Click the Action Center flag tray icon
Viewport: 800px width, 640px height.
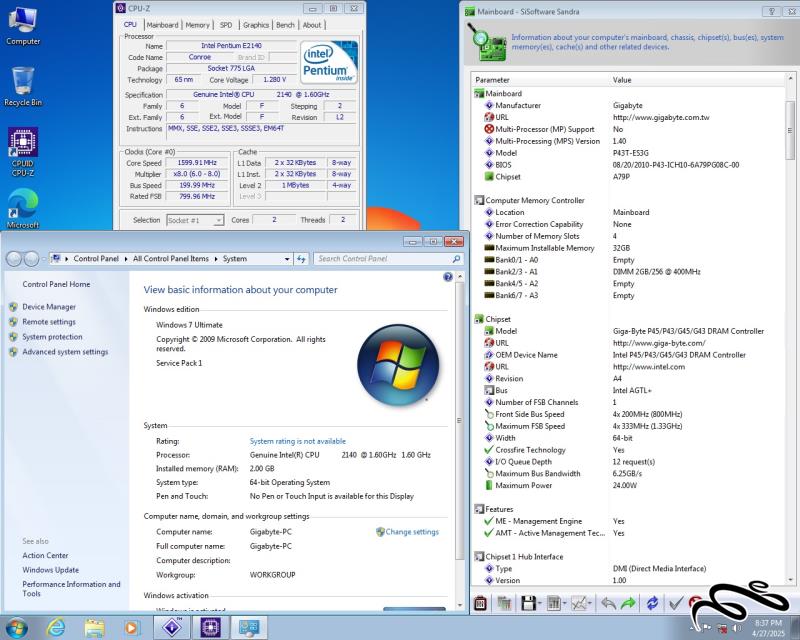pyautogui.click(x=707, y=627)
